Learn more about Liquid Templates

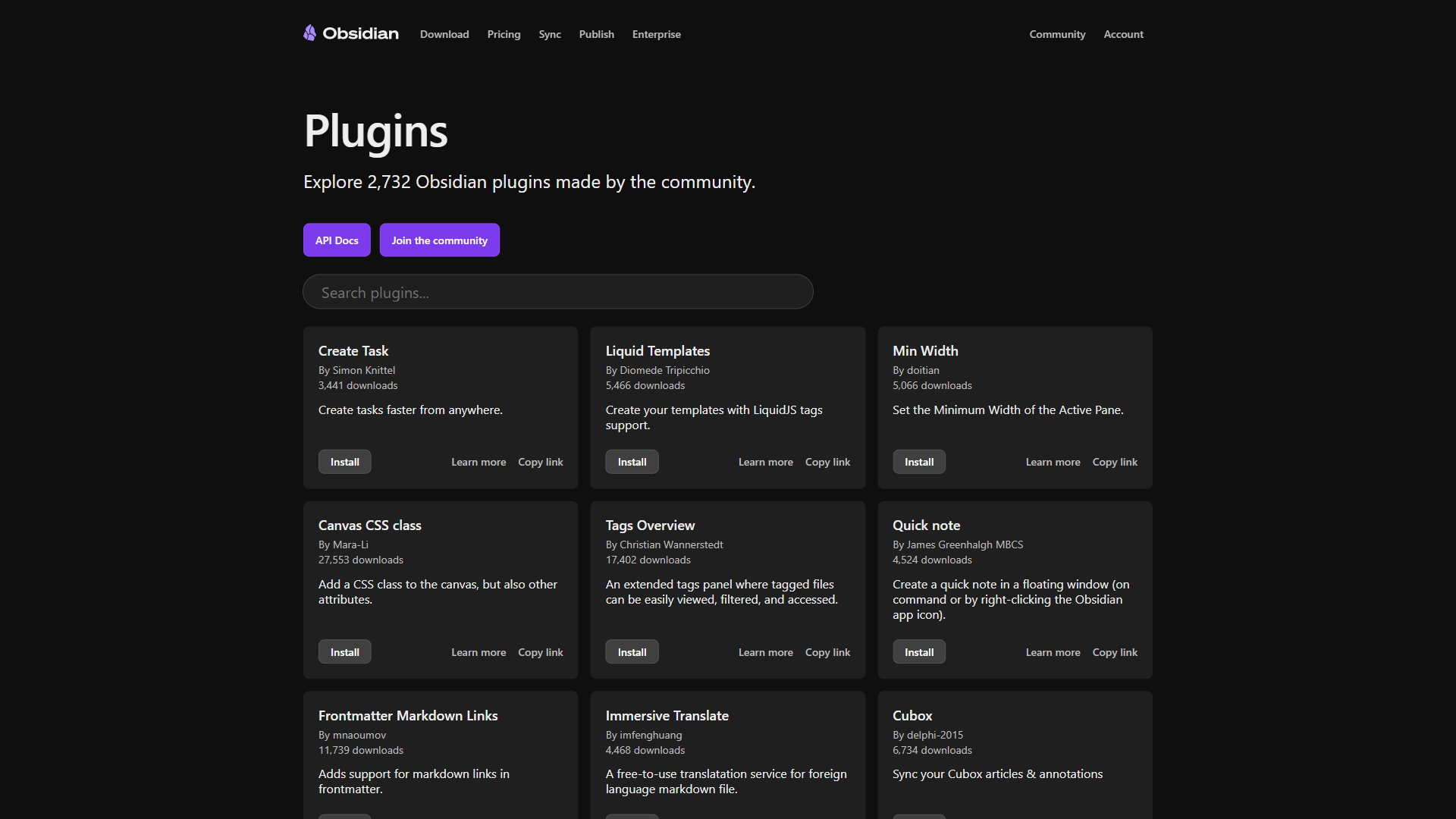(x=766, y=462)
